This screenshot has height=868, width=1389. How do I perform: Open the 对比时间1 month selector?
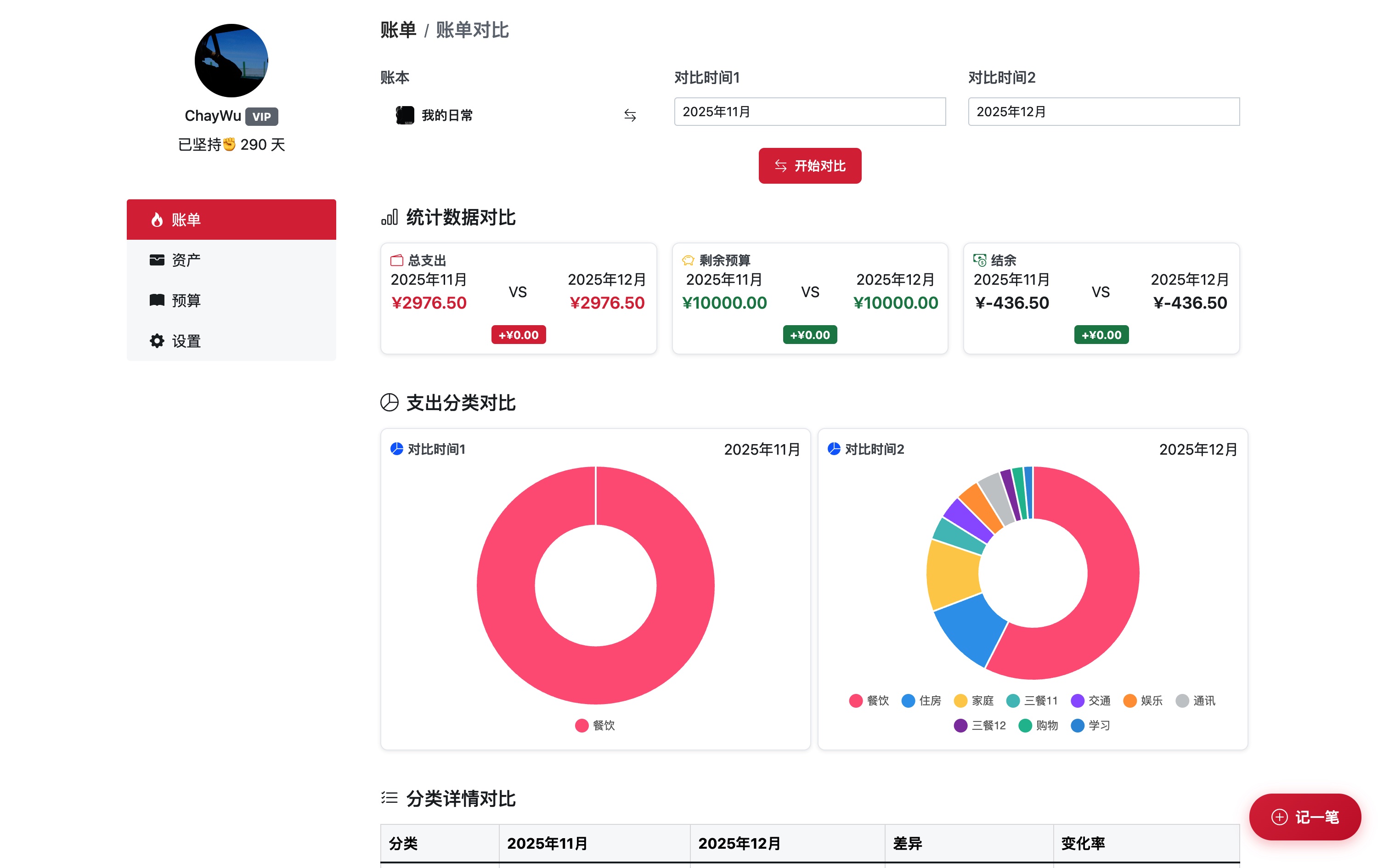pos(809,111)
